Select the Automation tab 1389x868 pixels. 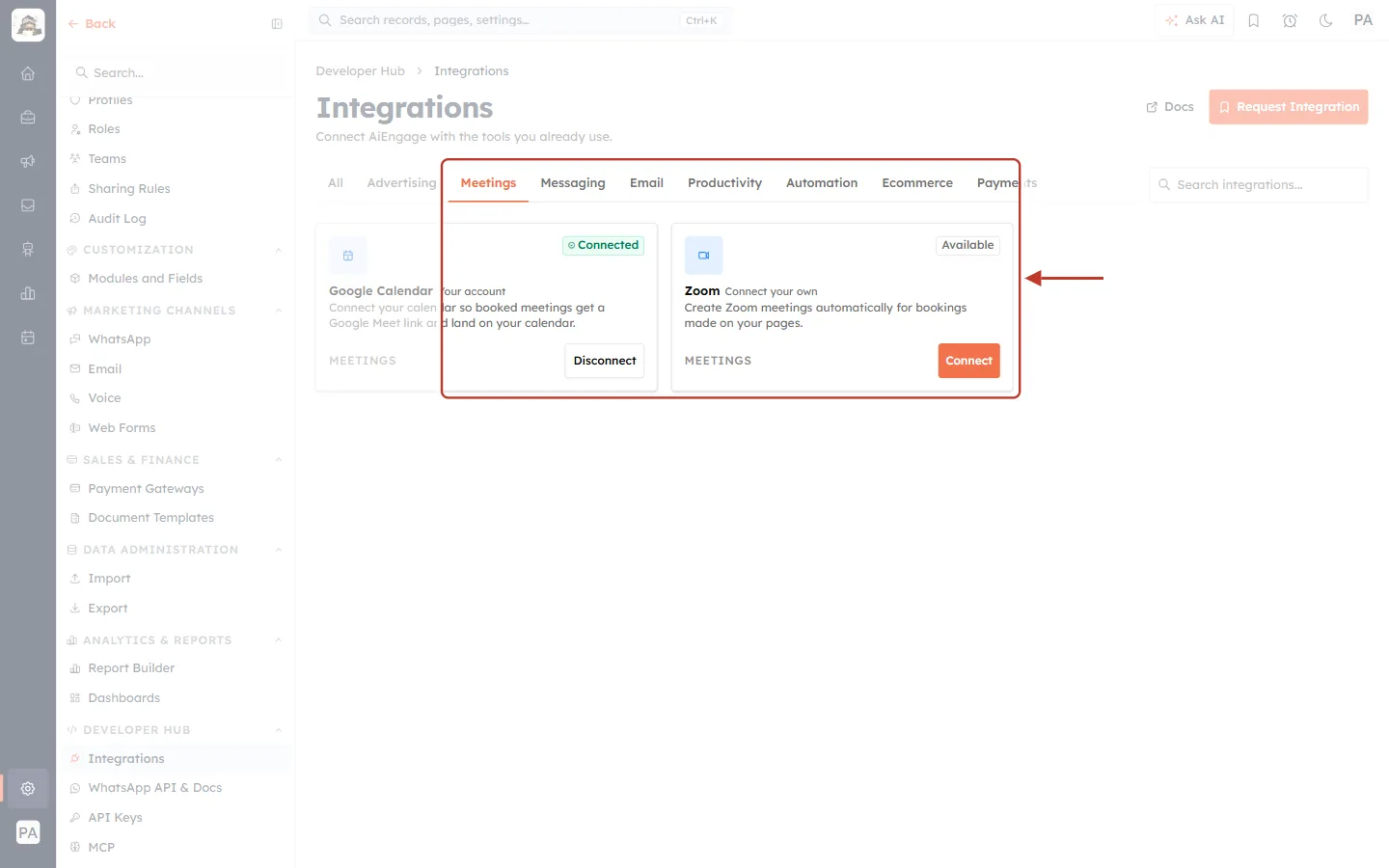pyautogui.click(x=822, y=183)
